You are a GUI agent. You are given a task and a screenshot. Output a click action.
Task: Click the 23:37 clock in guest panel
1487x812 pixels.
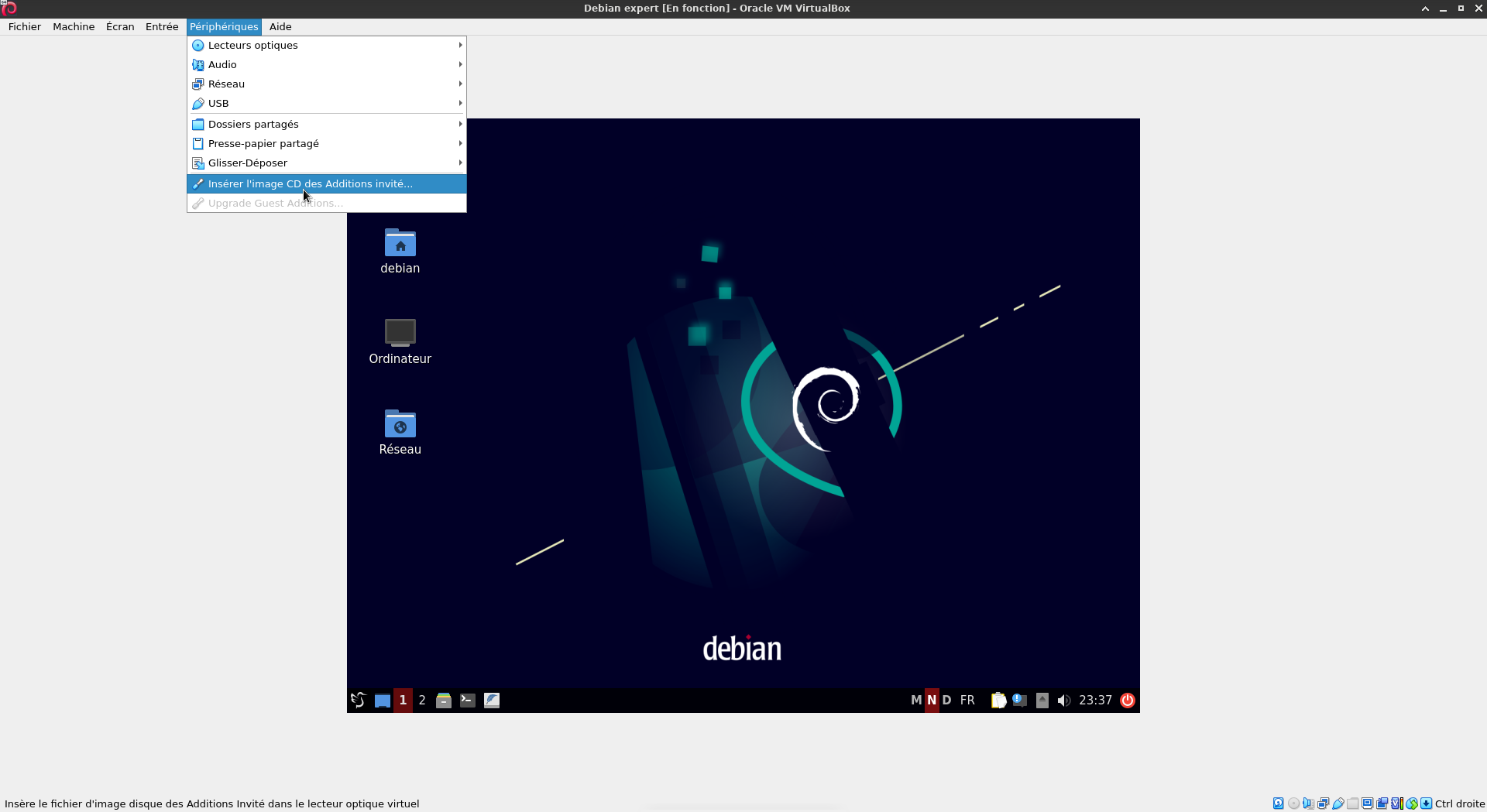[x=1095, y=700]
